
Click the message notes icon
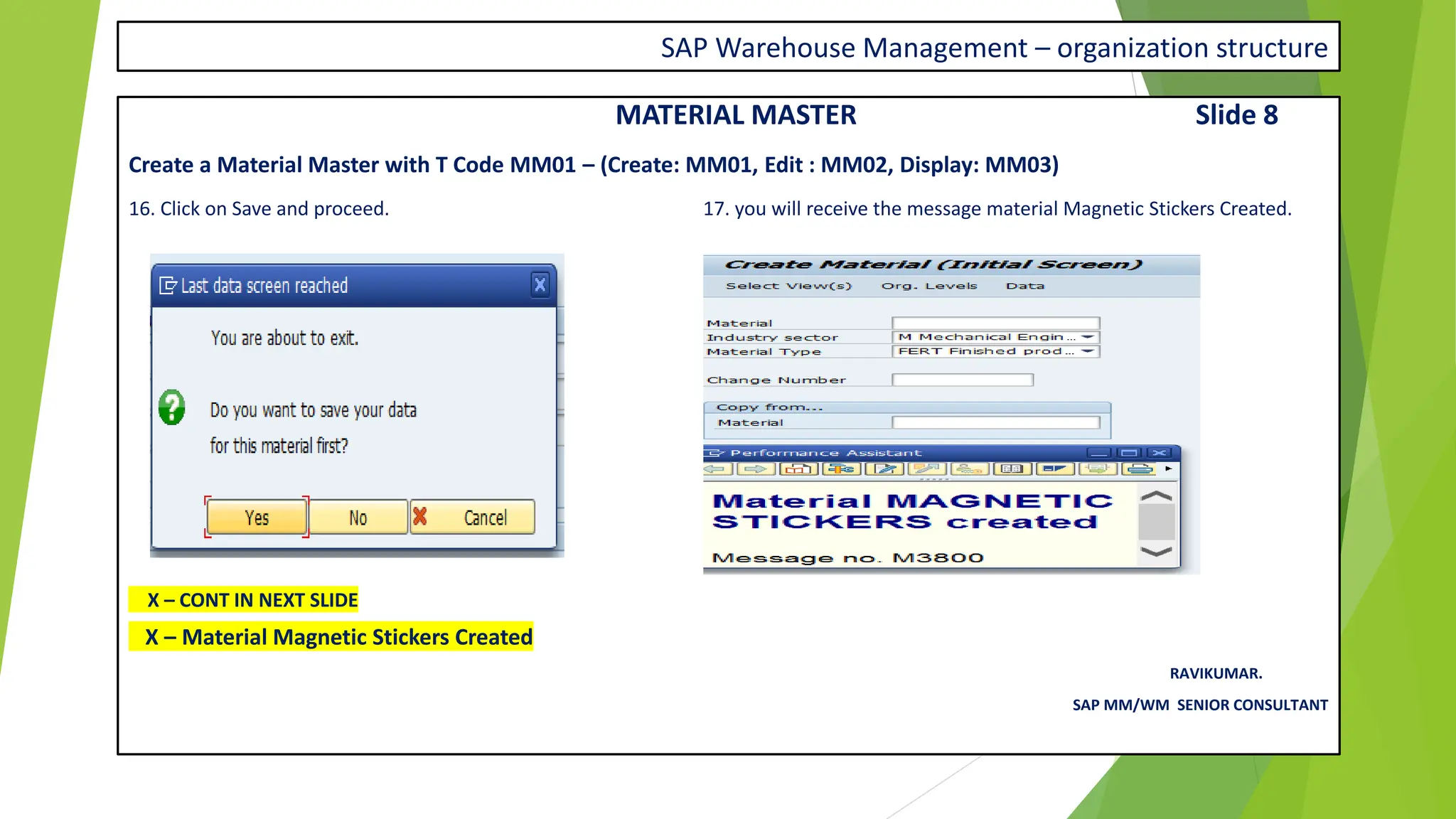[x=1098, y=469]
